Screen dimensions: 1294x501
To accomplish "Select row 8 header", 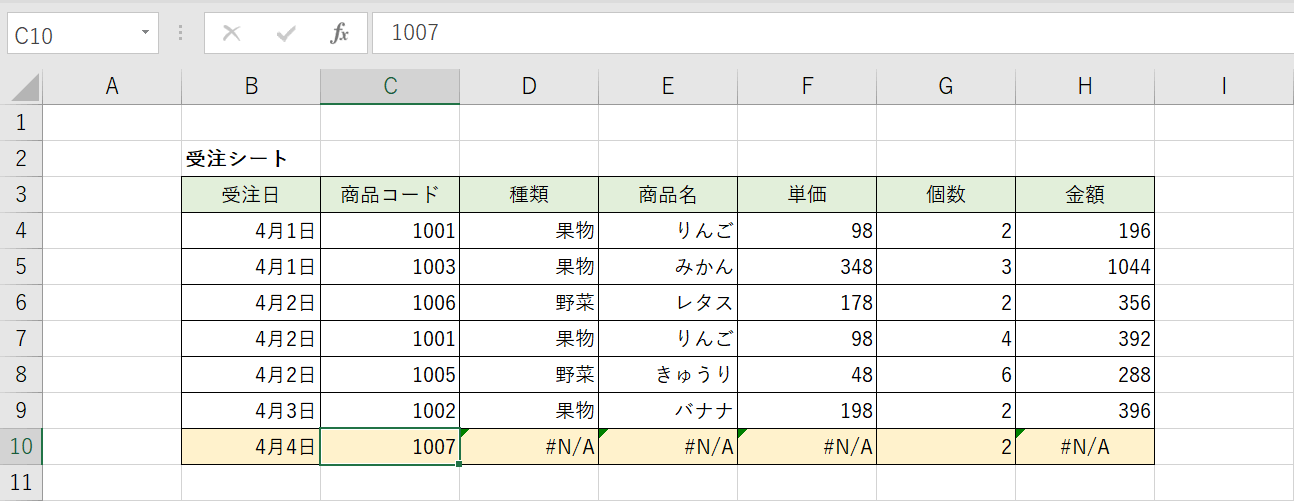I will click(x=21, y=375).
